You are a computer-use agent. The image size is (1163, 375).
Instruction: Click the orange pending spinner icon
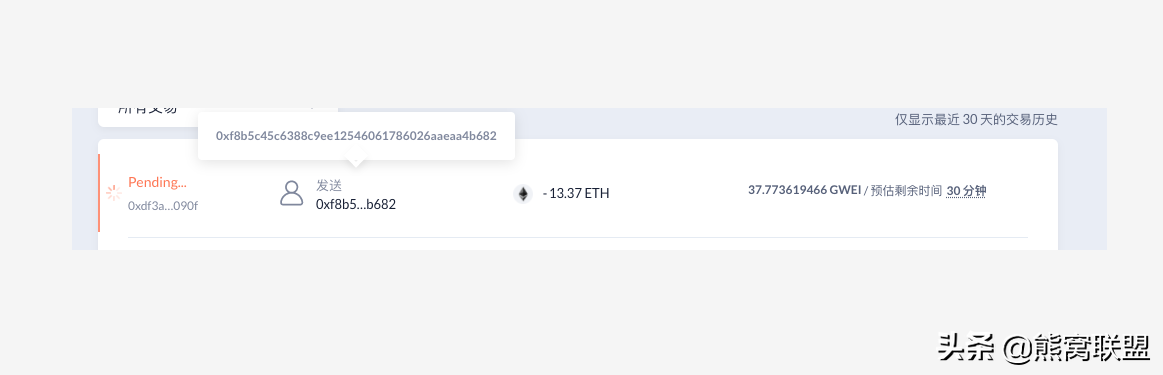click(113, 193)
